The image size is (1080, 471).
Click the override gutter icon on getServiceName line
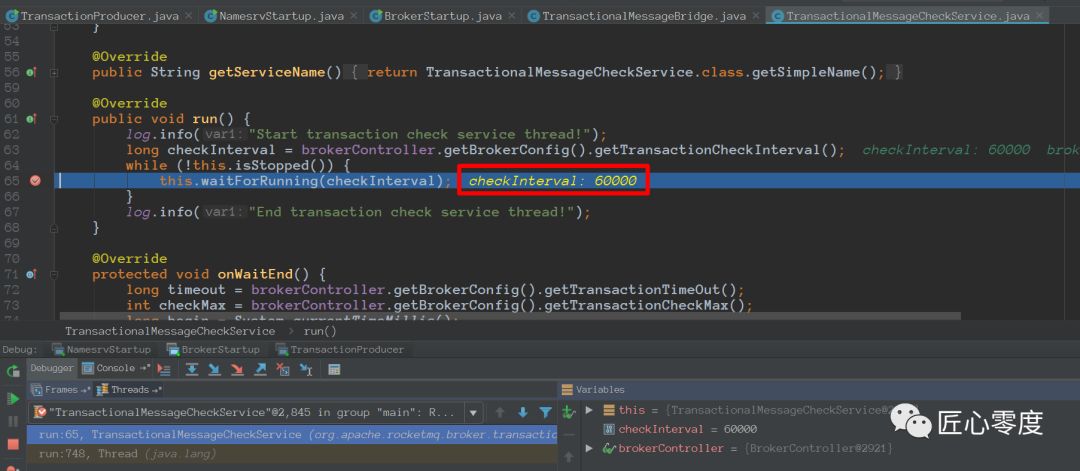pos(31,72)
